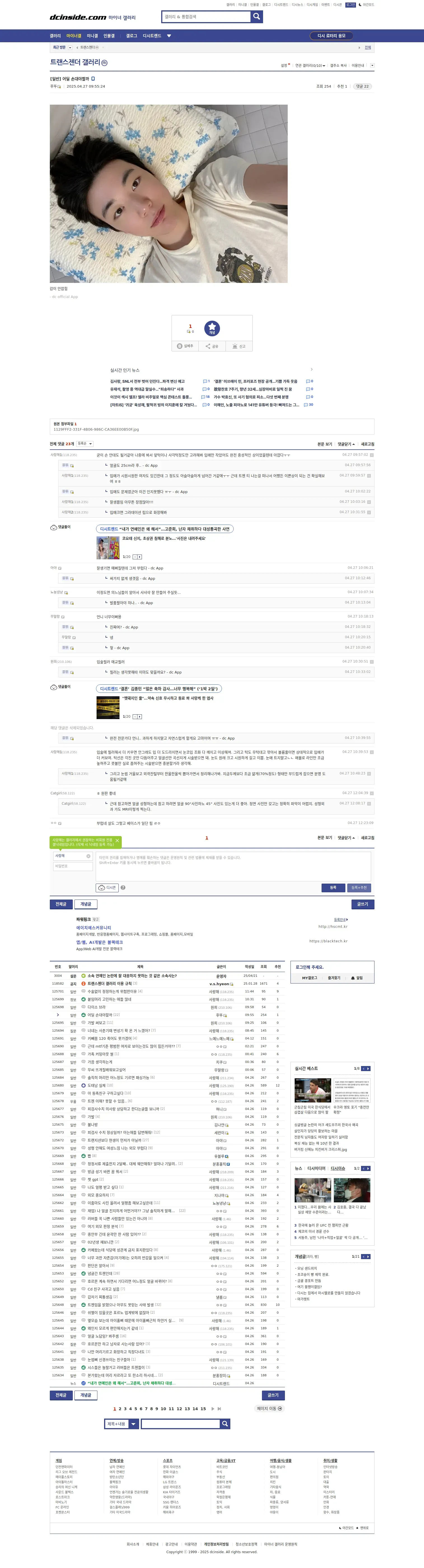This screenshot has width=424, height=1568.
Task: Focus the 갤러리 & 통합검색 search field
Action: point(207,17)
